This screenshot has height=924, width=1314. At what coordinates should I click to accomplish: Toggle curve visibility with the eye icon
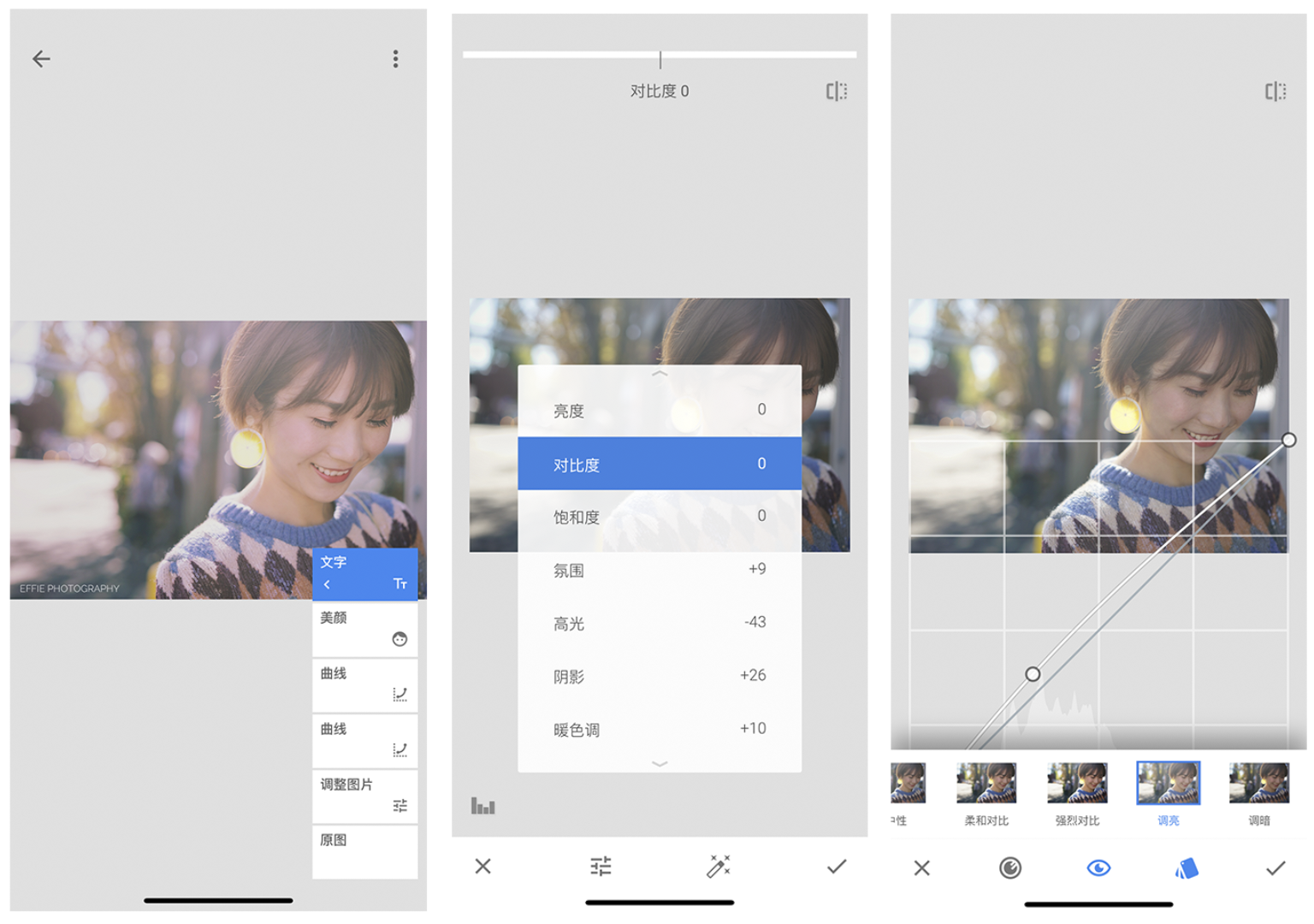click(1098, 868)
